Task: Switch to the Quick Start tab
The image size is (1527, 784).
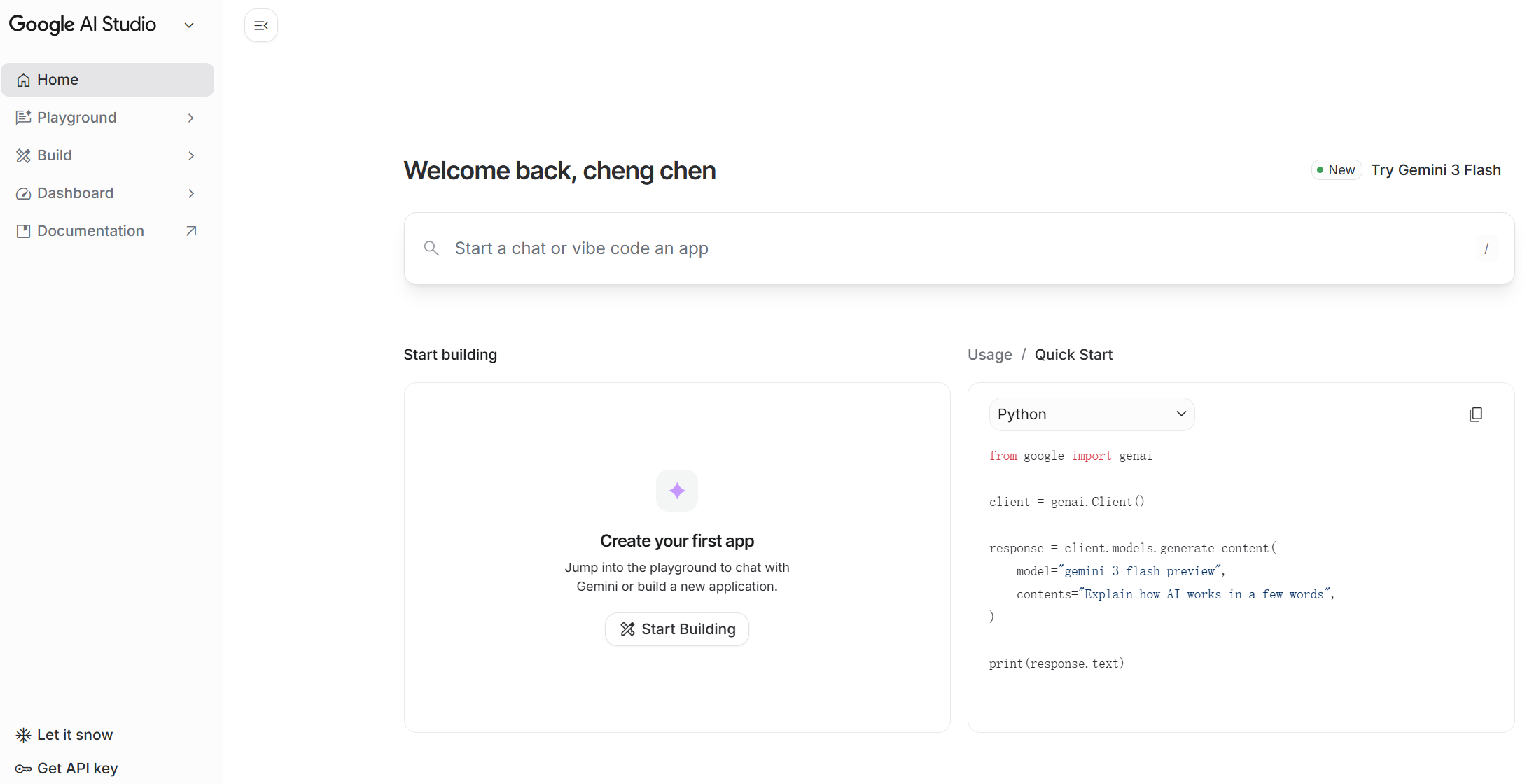Action: tap(1073, 355)
